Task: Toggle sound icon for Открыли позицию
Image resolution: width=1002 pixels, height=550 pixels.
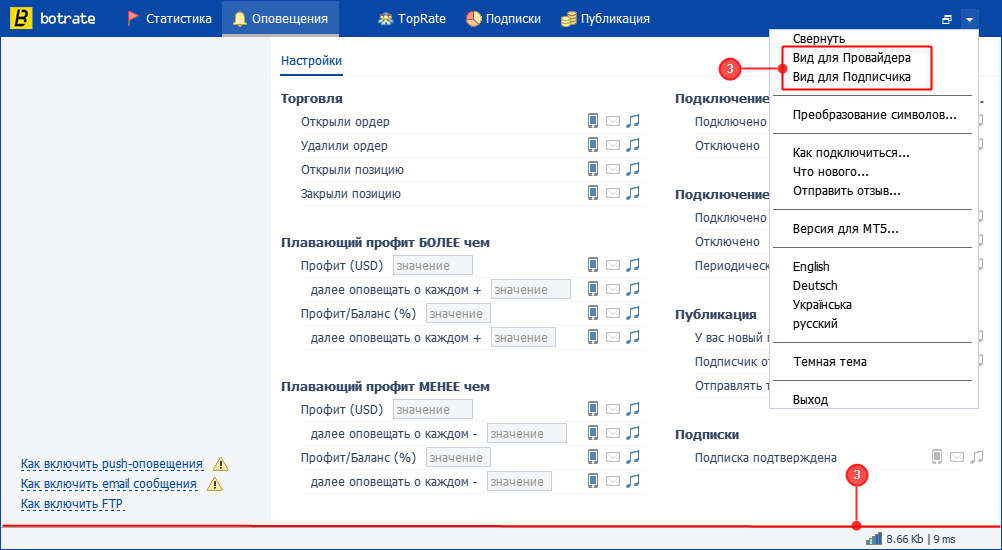Action: pyautogui.click(x=633, y=169)
